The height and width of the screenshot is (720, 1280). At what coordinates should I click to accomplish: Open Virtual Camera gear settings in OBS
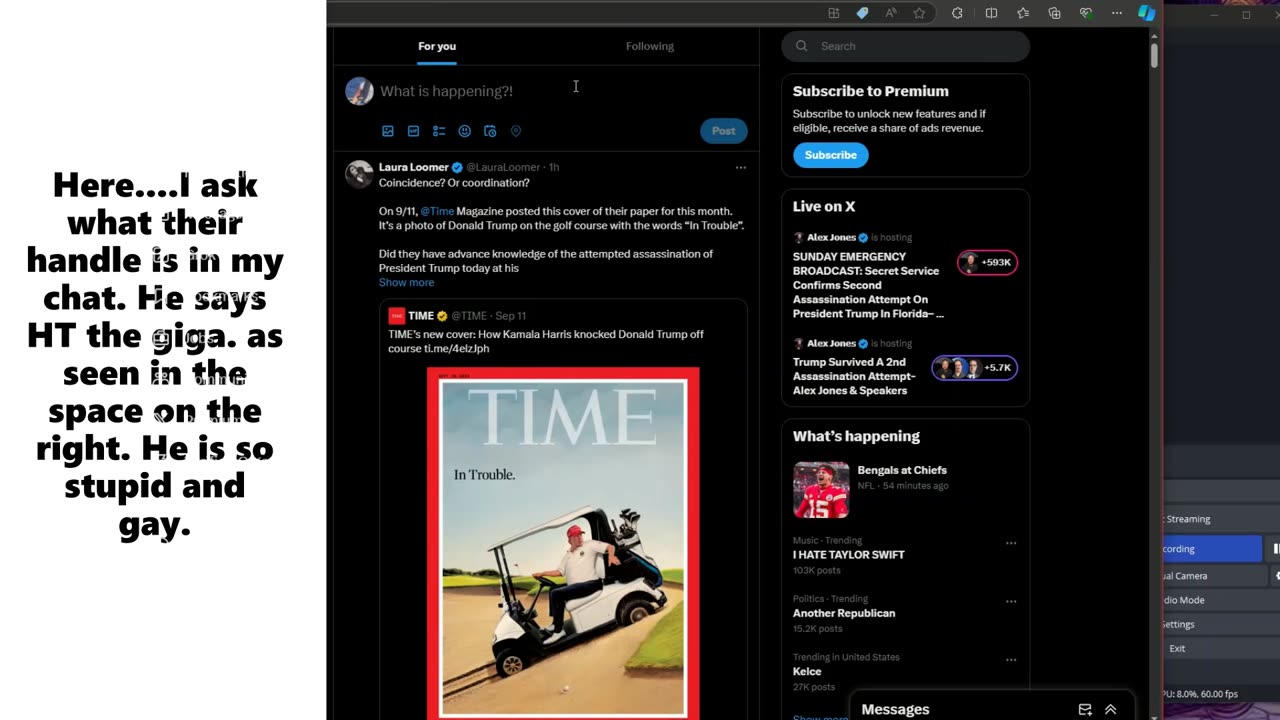pos(1275,576)
